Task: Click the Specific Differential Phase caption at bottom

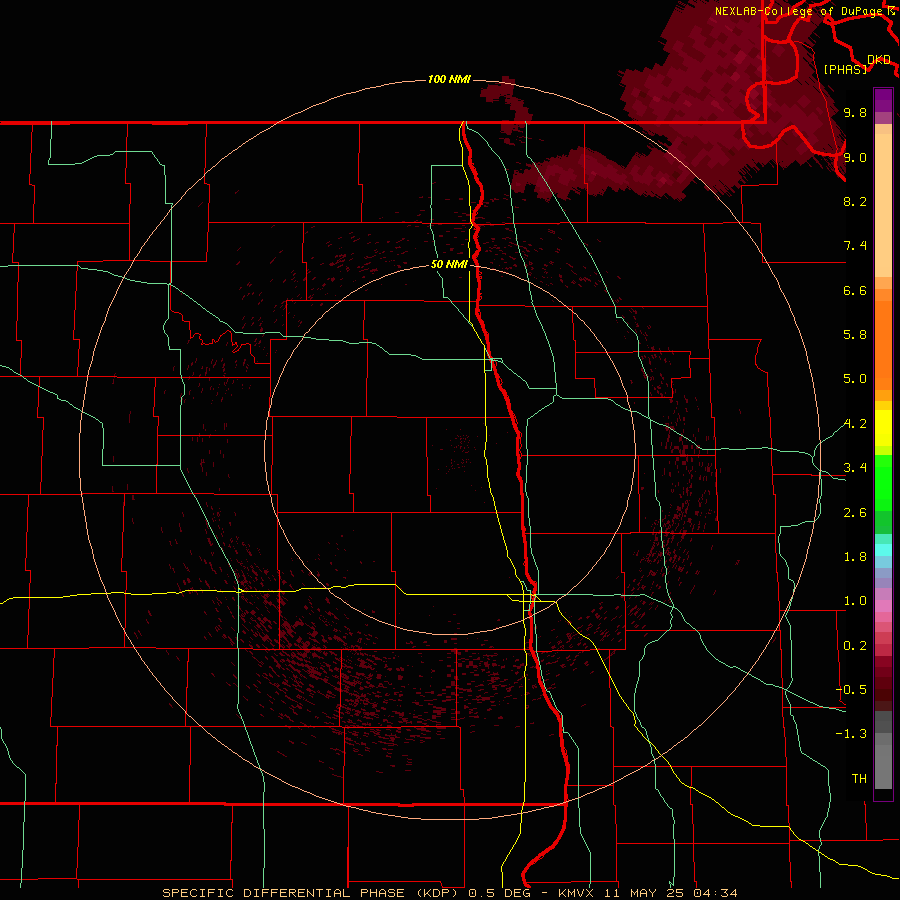Action: [449, 893]
